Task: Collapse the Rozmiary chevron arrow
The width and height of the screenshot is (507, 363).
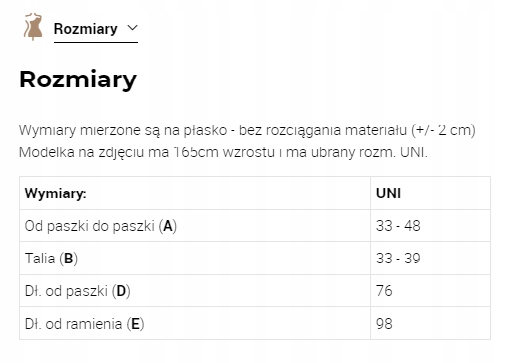Action: [x=132, y=28]
